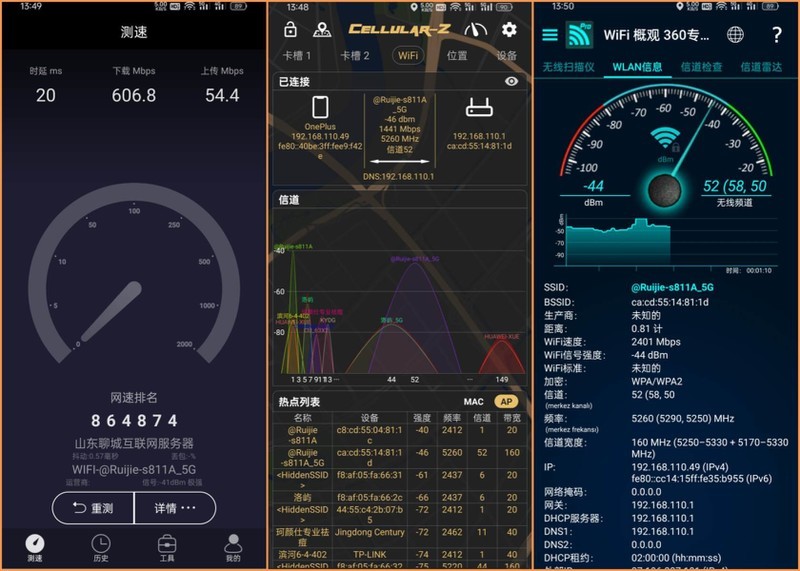Screen dimensions: 800x571
Task: Select the AP toggle in 热点列表
Action: point(506,402)
